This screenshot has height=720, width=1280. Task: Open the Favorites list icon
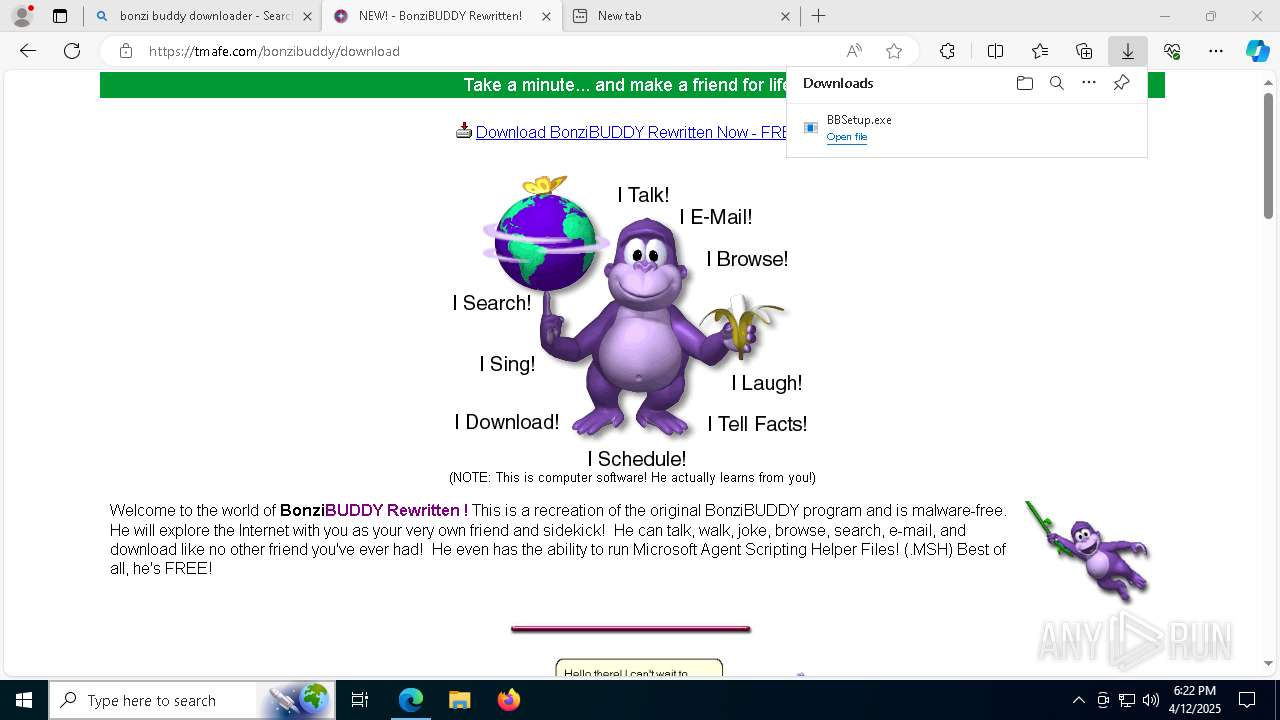coord(1040,51)
